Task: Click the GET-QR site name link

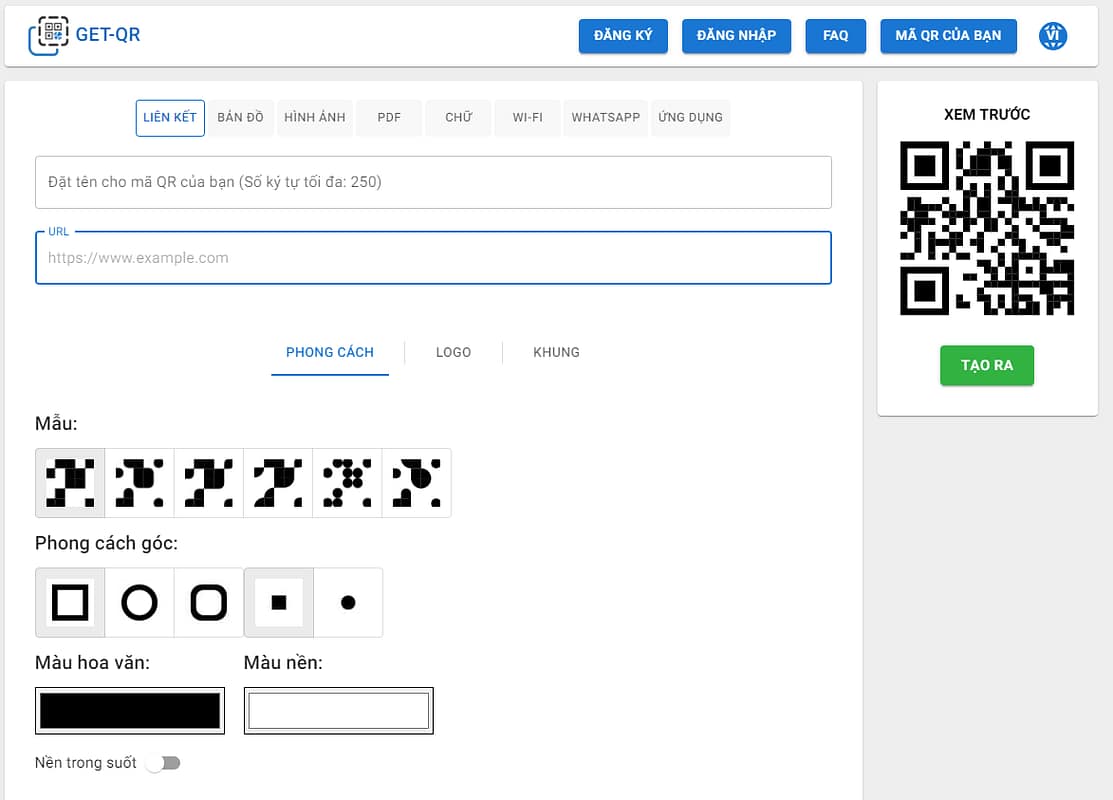Action: pyautogui.click(x=108, y=35)
